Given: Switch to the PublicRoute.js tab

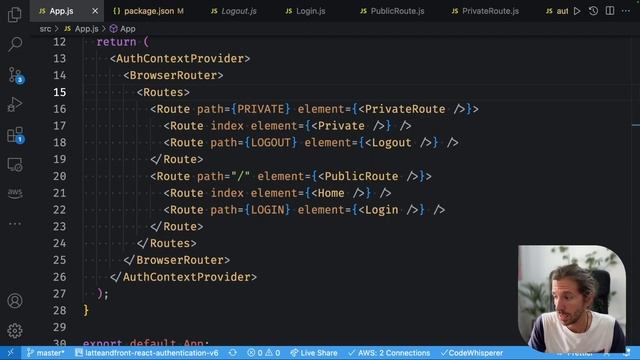Looking at the screenshot, I should pos(392,11).
